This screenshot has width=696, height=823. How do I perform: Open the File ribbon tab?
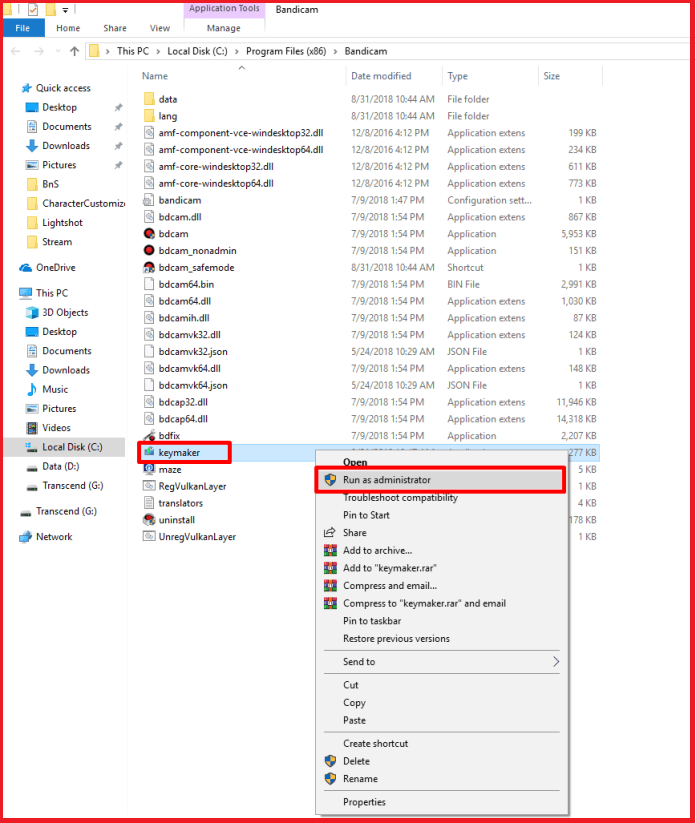(23, 28)
